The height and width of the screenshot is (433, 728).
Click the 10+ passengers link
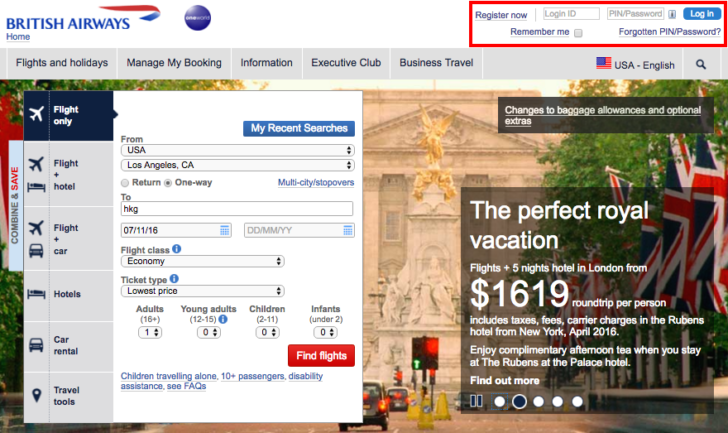tap(253, 376)
